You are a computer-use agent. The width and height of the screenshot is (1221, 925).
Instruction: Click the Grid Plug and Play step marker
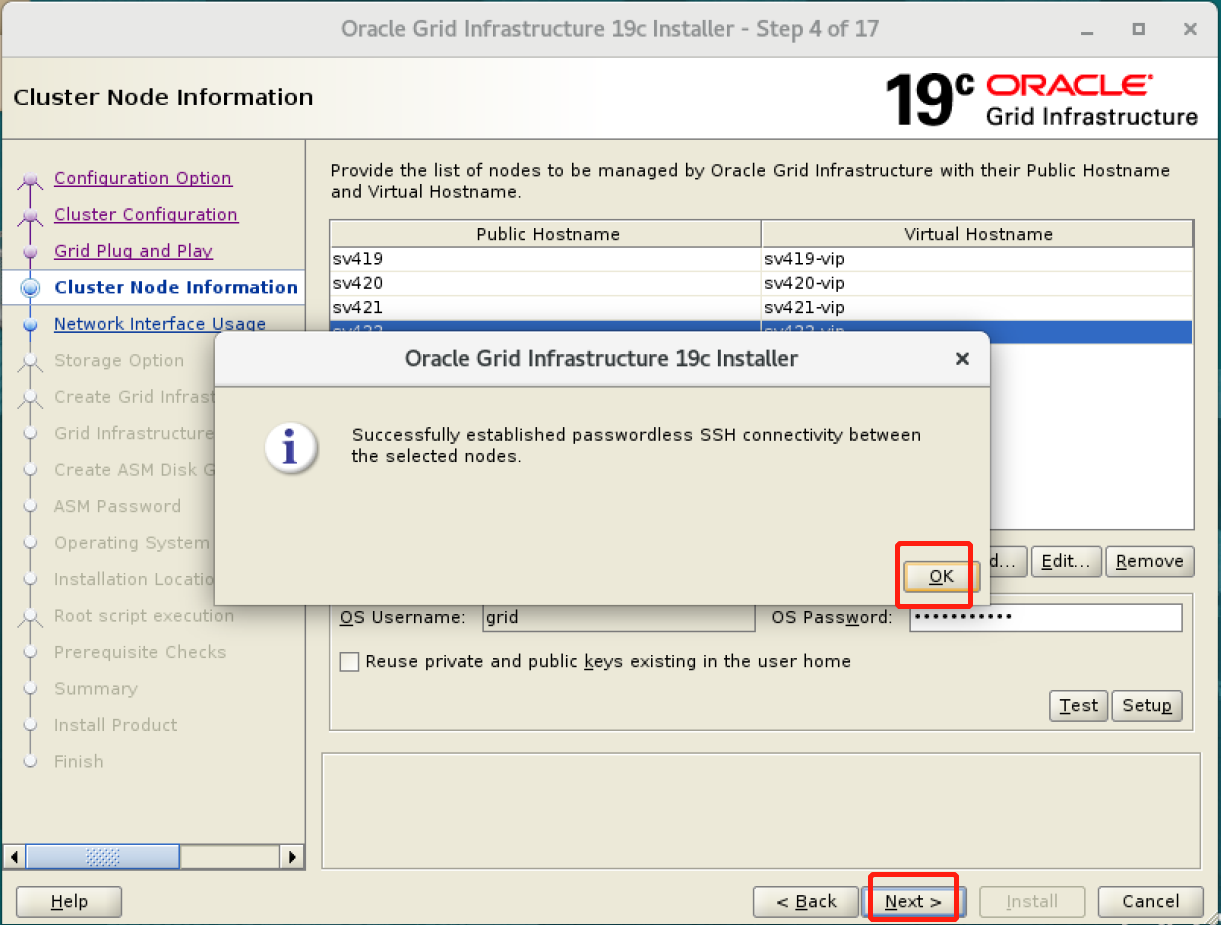click(31, 252)
